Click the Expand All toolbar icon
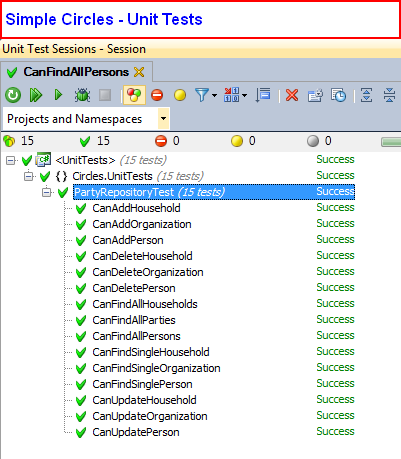Screen dimensions: 401x459 [x=366, y=95]
